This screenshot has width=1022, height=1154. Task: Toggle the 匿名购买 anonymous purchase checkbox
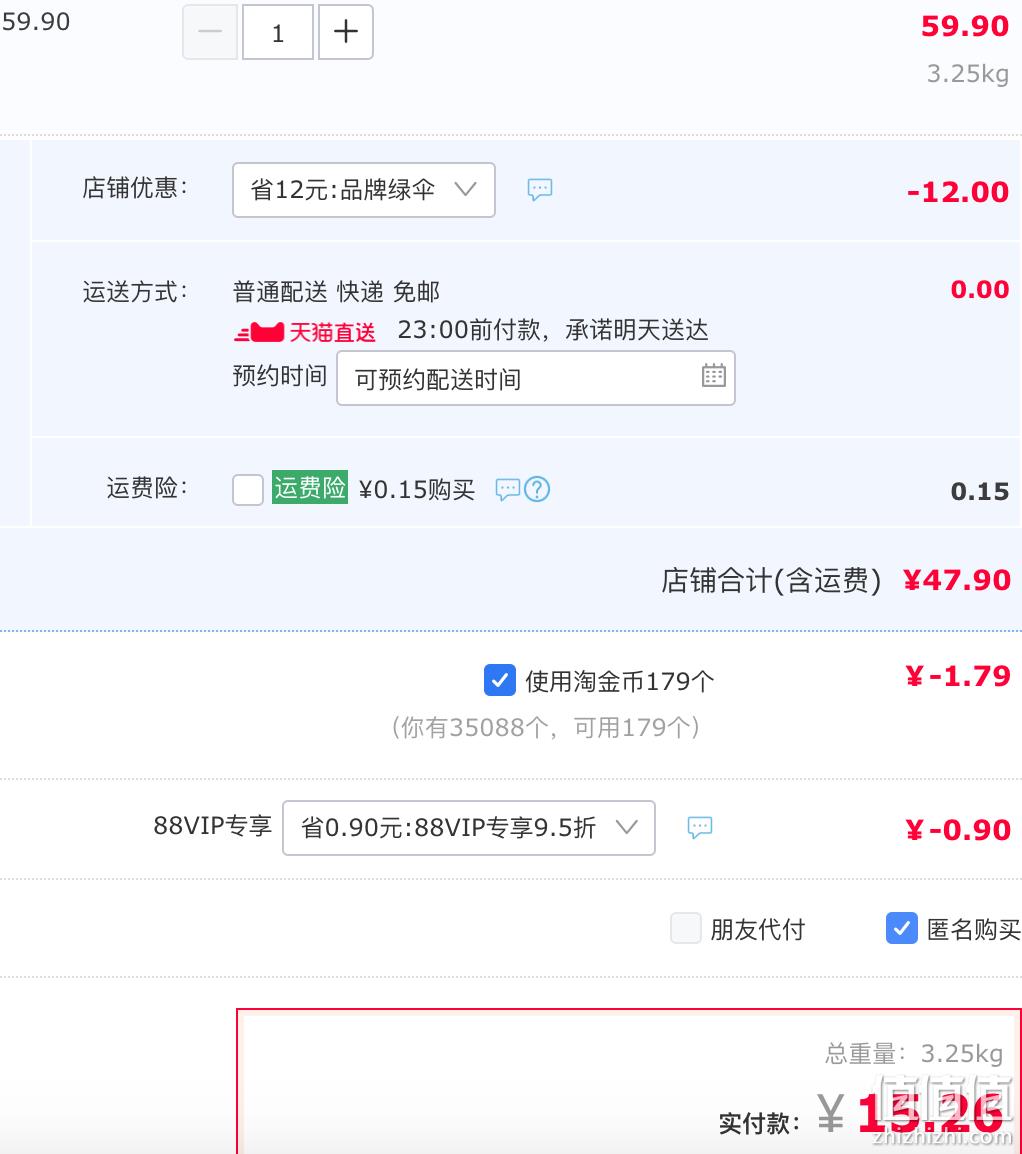(x=901, y=928)
